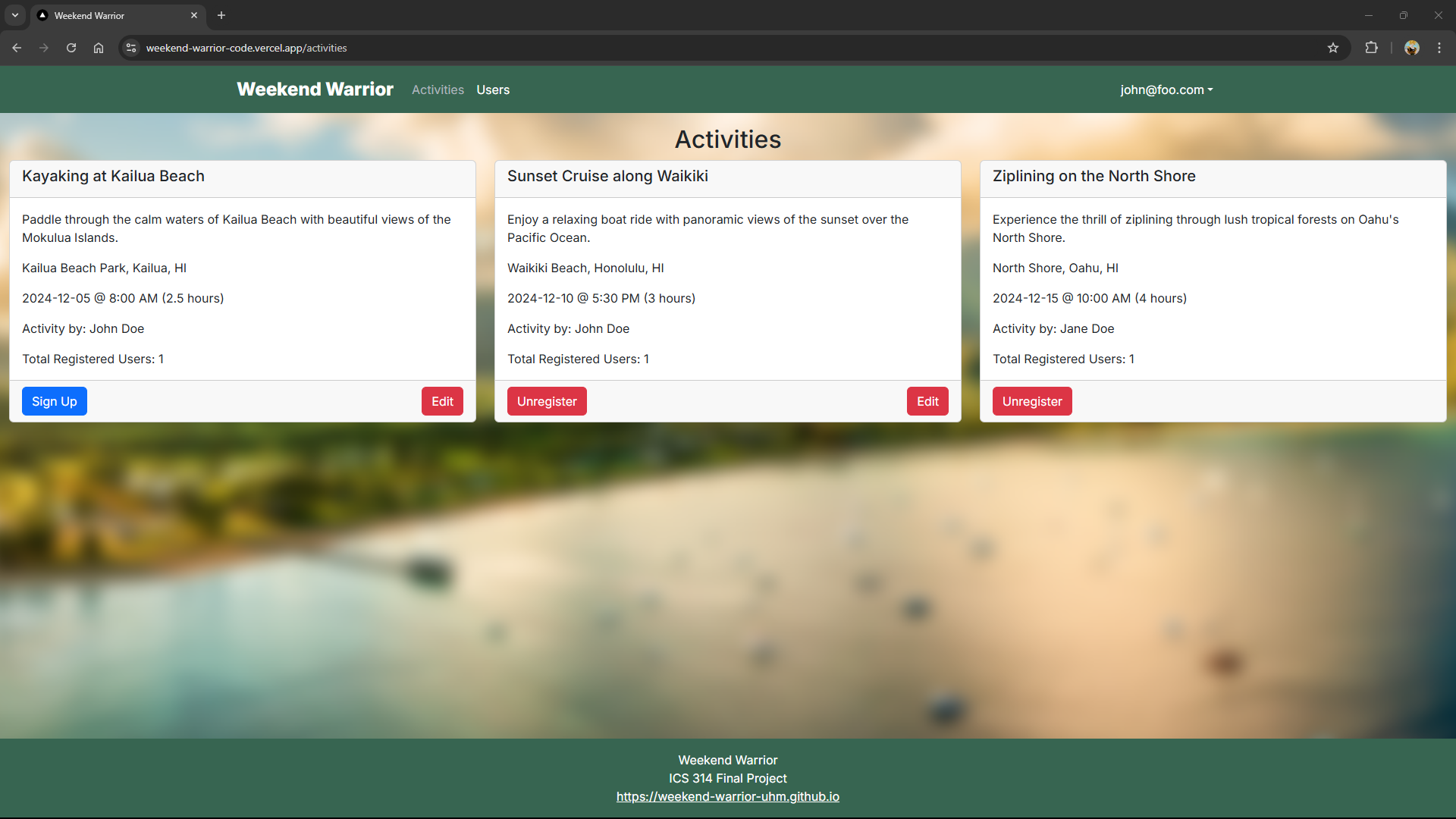Bookmark this page with the star icon
This screenshot has width=1456, height=819.
(1333, 47)
